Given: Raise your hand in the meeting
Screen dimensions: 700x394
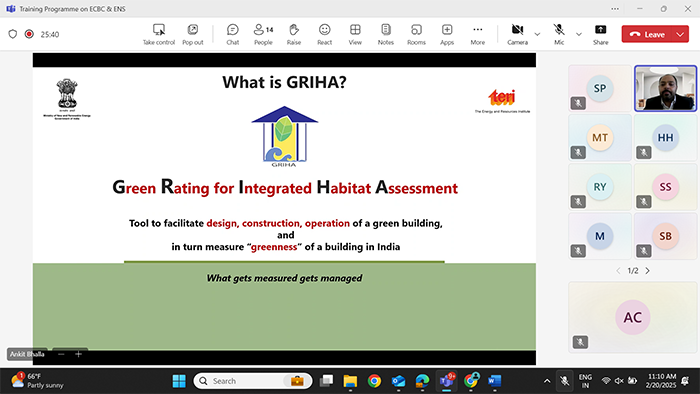Looking at the screenshot, I should point(294,34).
